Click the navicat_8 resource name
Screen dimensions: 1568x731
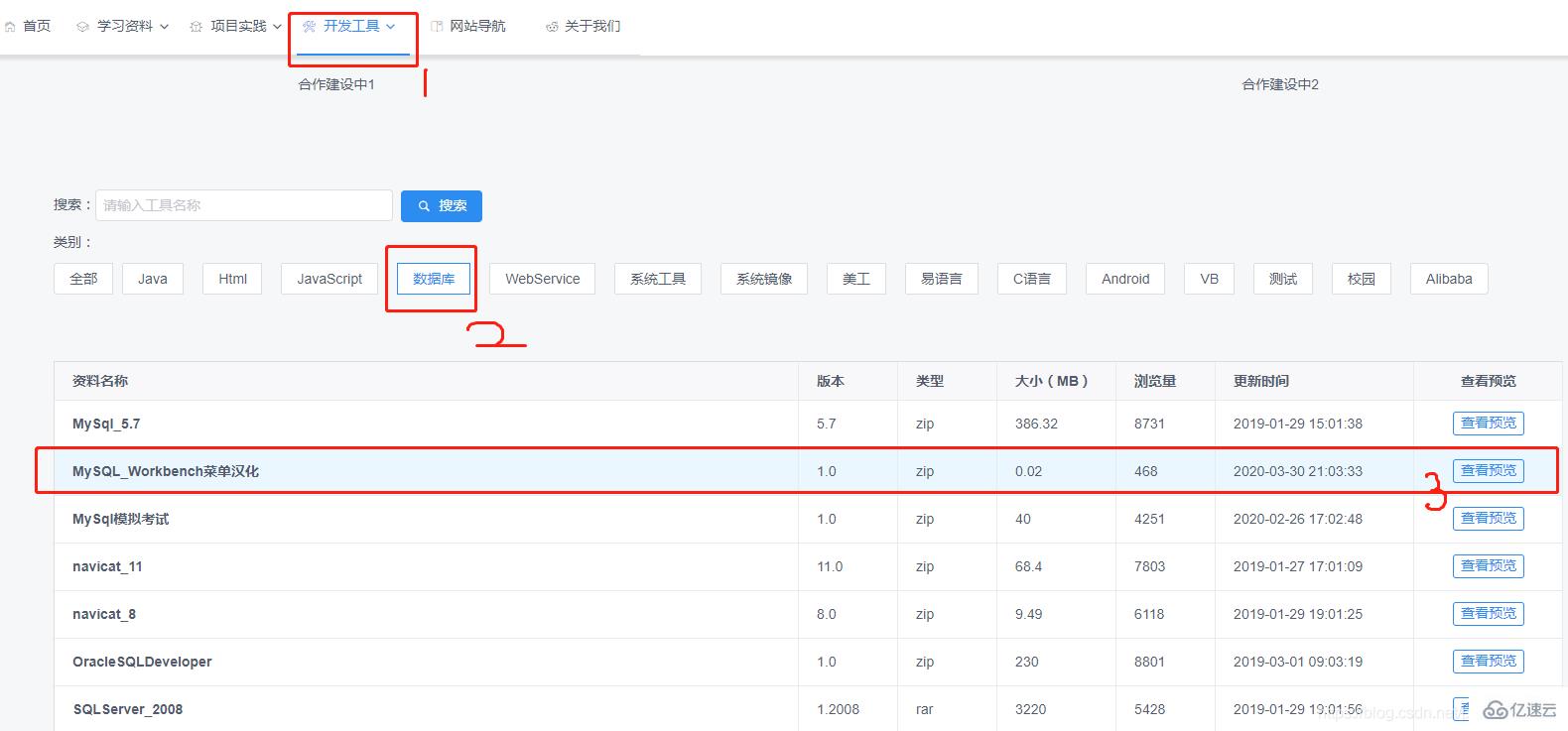click(104, 614)
